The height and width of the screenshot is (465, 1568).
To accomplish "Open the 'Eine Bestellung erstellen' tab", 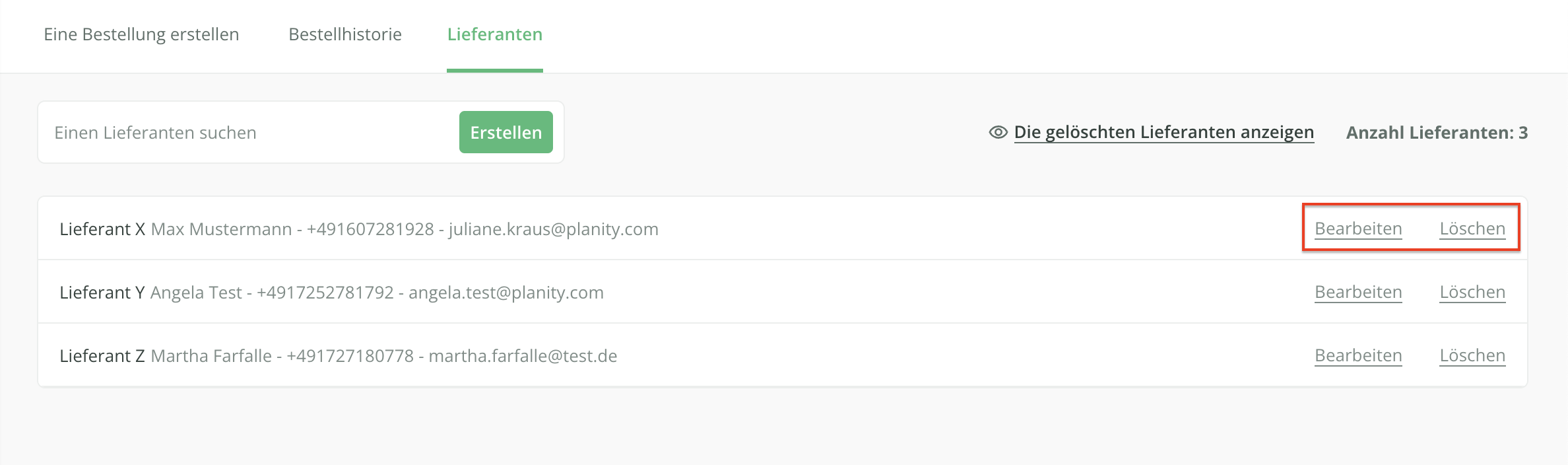I will 141,34.
